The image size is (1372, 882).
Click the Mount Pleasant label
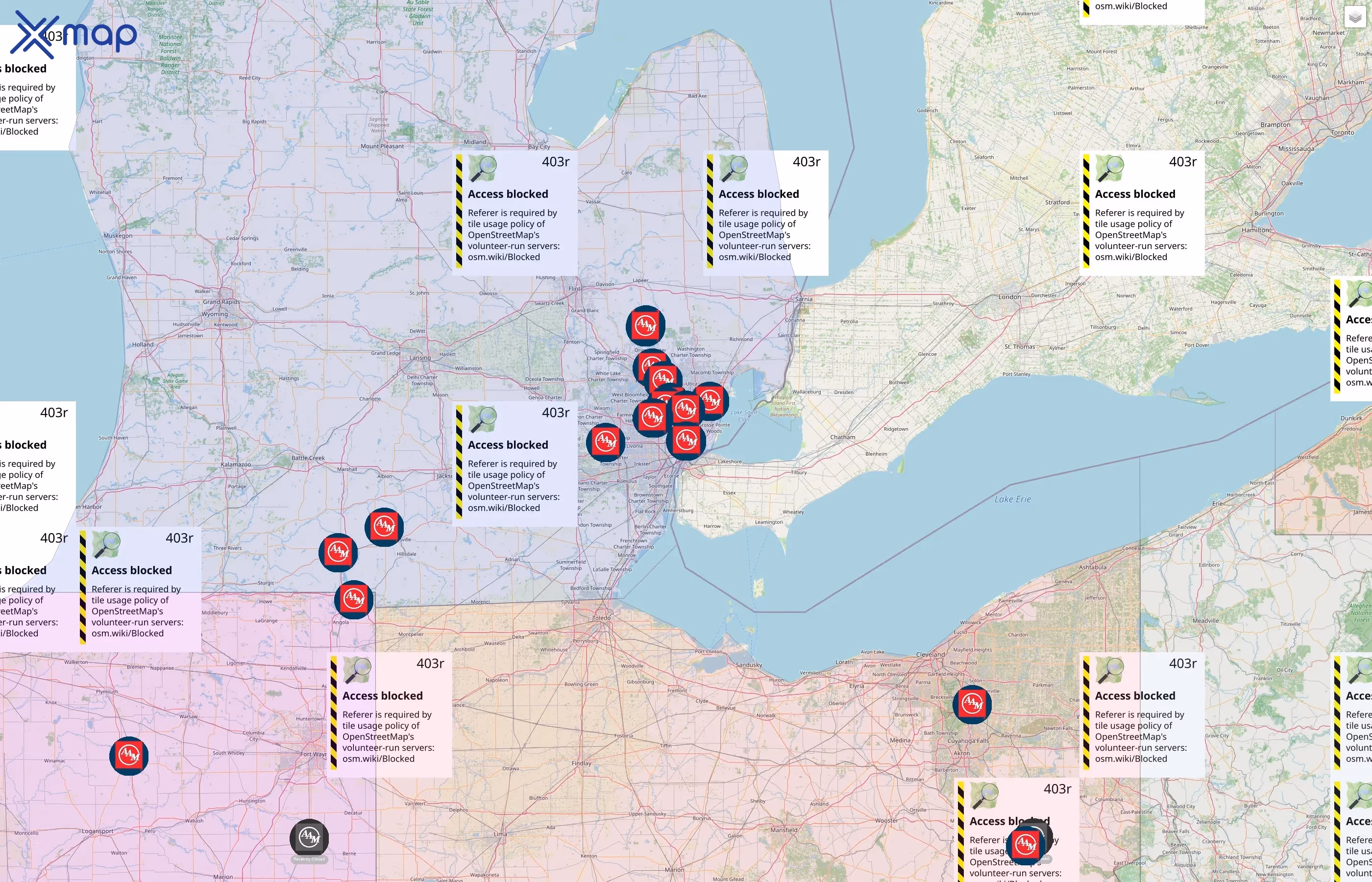click(x=382, y=146)
